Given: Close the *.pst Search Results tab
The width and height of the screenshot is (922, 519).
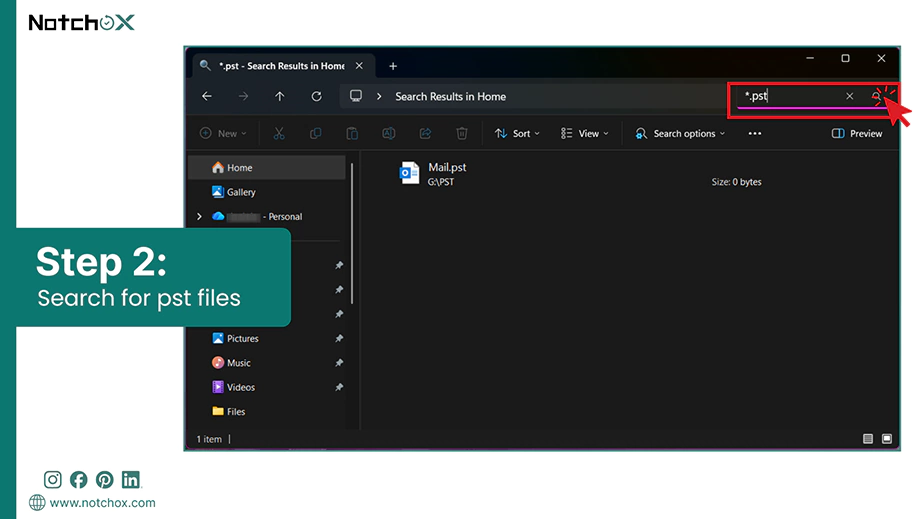Looking at the screenshot, I should point(359,66).
